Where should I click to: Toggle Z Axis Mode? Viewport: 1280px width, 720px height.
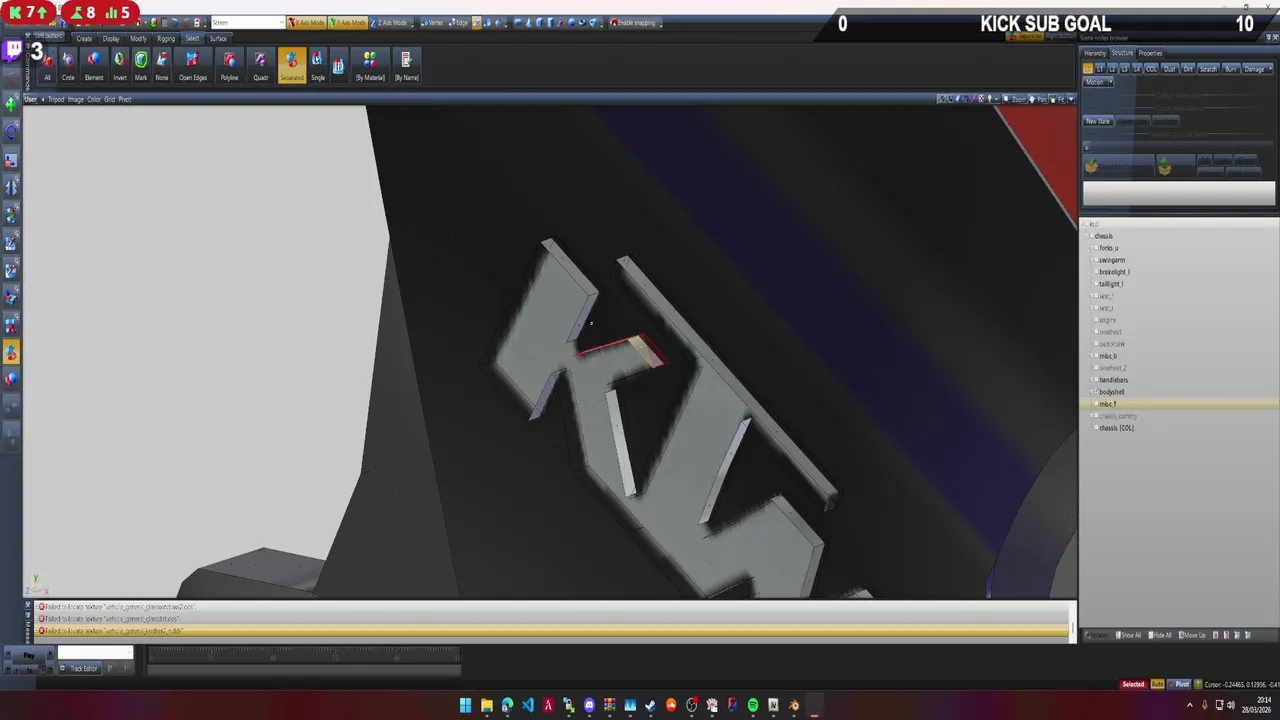(391, 22)
